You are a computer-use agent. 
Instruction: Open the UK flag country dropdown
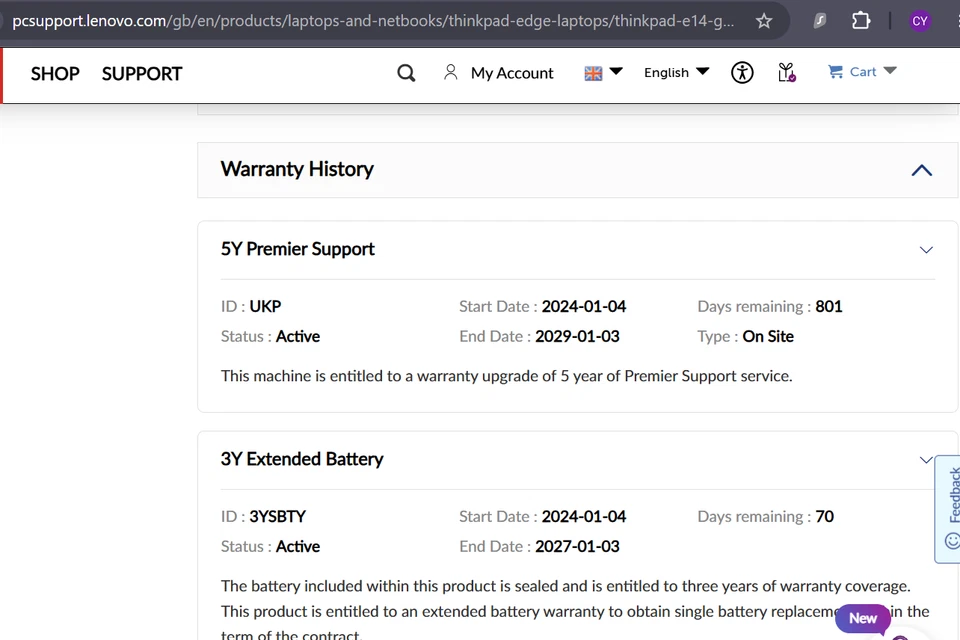click(x=603, y=73)
